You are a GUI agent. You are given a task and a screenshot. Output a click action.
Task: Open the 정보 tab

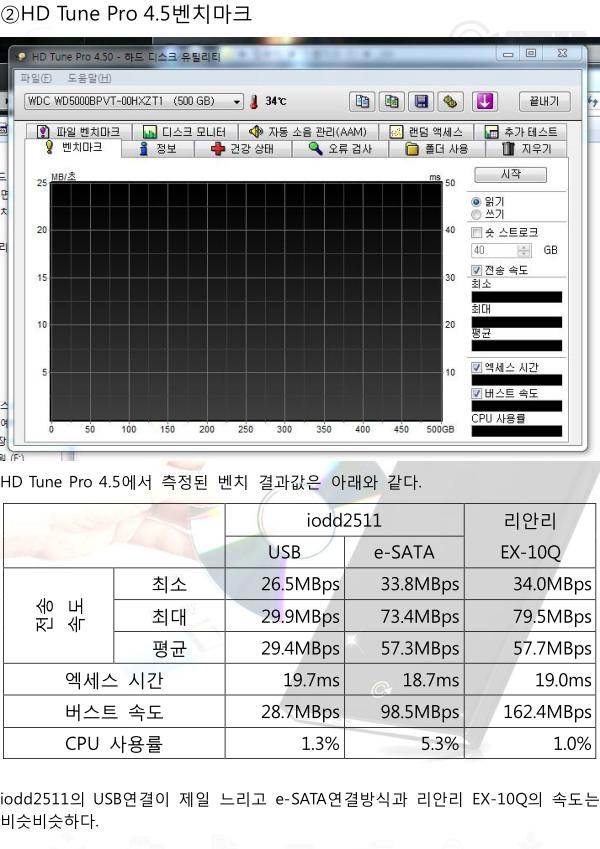[158, 149]
